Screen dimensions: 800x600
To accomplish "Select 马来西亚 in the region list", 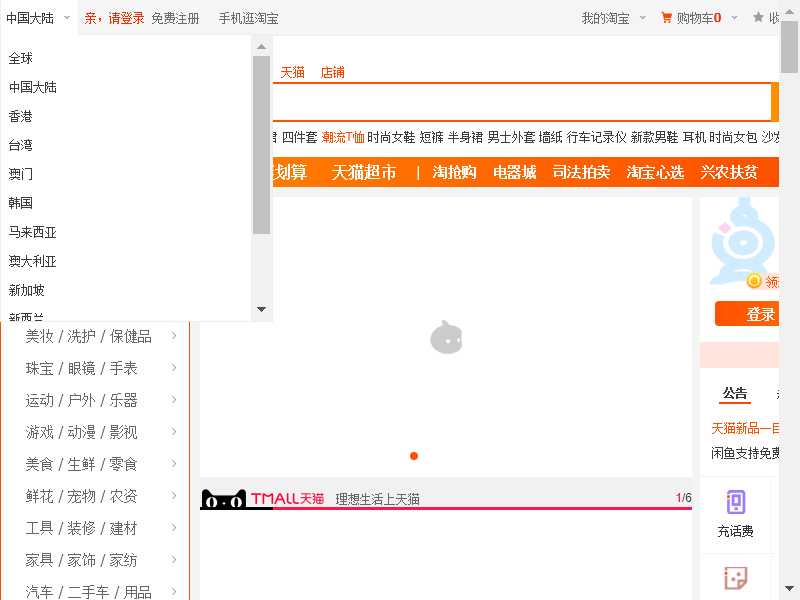I will coord(33,232).
